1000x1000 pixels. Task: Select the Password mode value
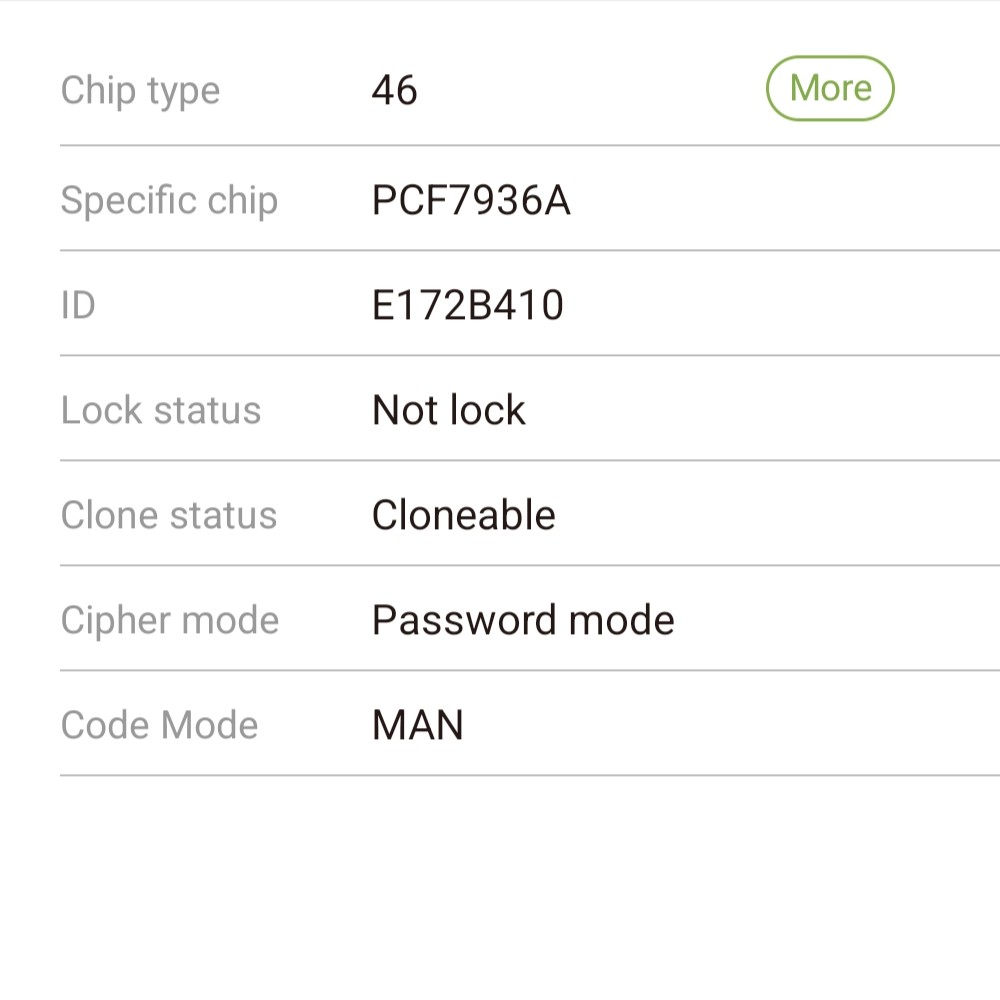pyautogui.click(x=523, y=621)
